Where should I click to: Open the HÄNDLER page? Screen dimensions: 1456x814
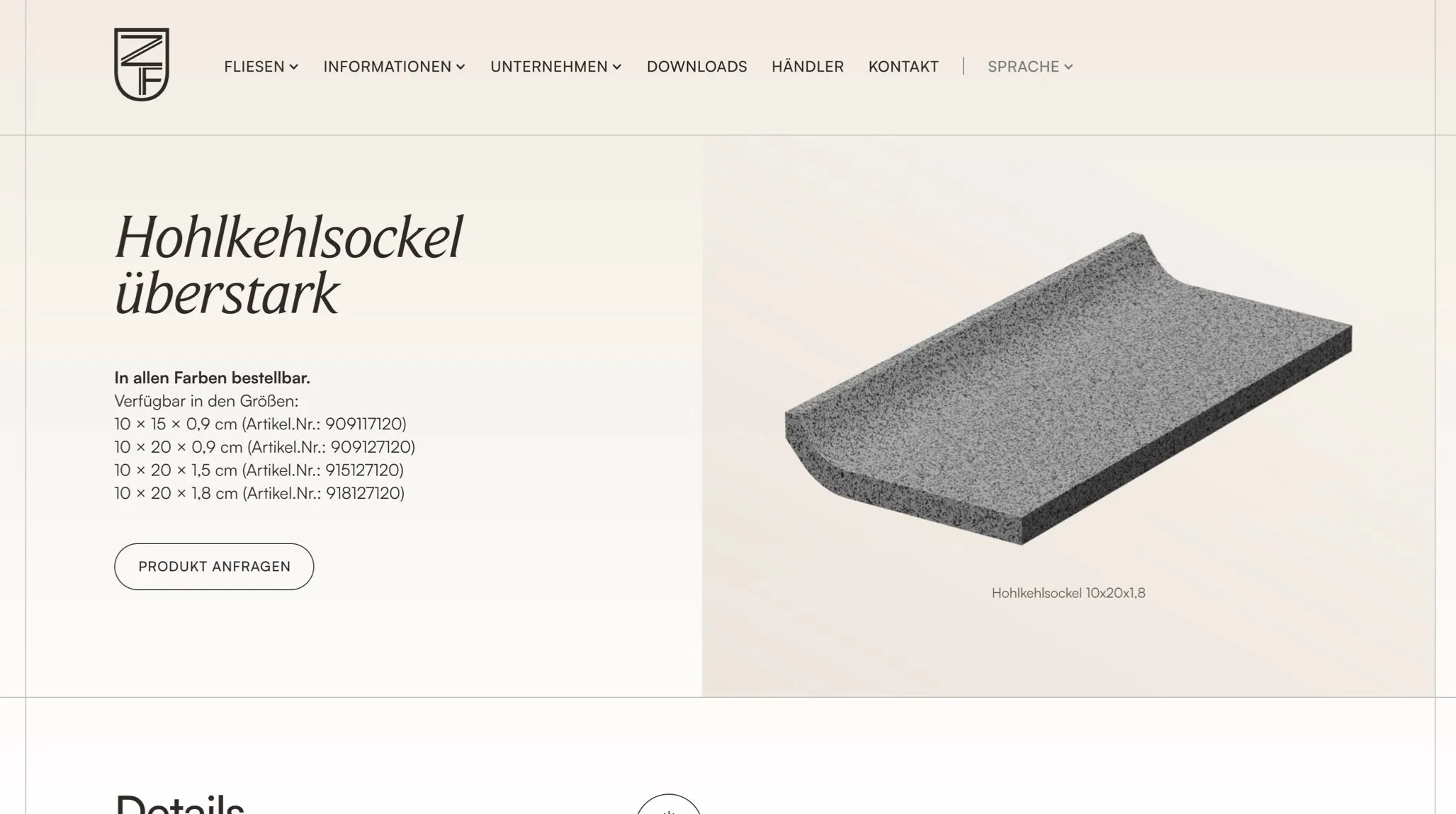808,67
